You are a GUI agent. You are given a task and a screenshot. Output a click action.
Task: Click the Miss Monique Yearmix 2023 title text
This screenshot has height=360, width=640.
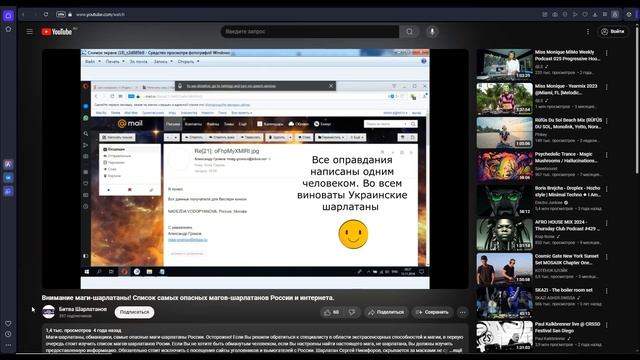coord(566,89)
